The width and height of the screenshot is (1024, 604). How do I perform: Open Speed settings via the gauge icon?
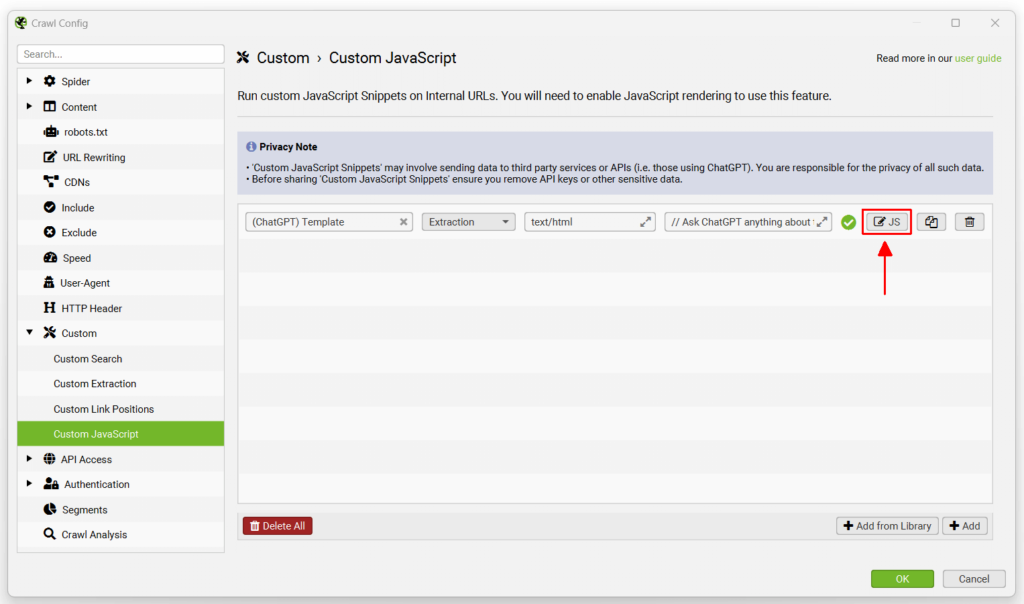click(x=49, y=258)
